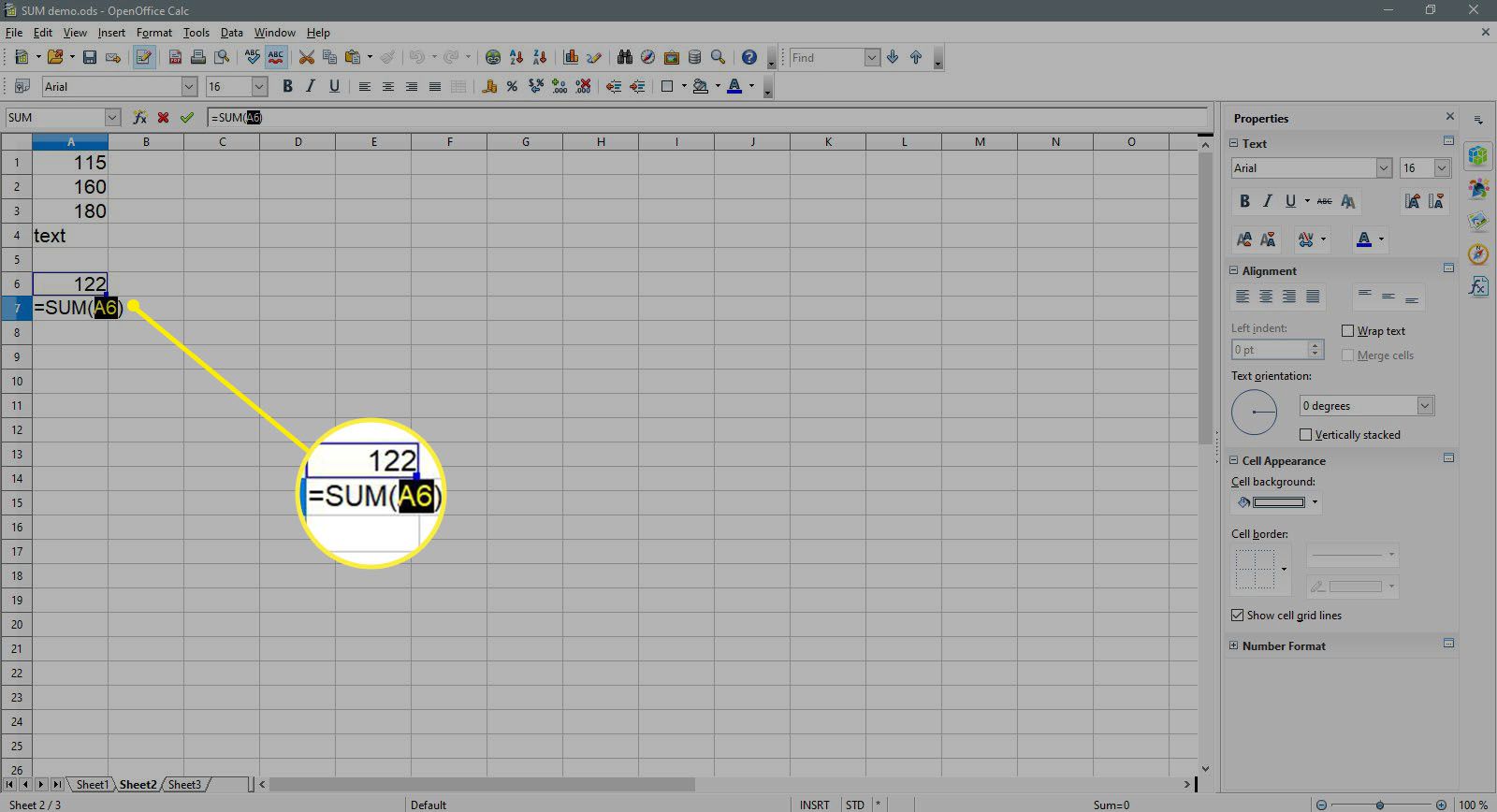Screen dimensions: 1497x812
Task: Open the Font Size dropdown in toolbar
Action: click(260, 87)
